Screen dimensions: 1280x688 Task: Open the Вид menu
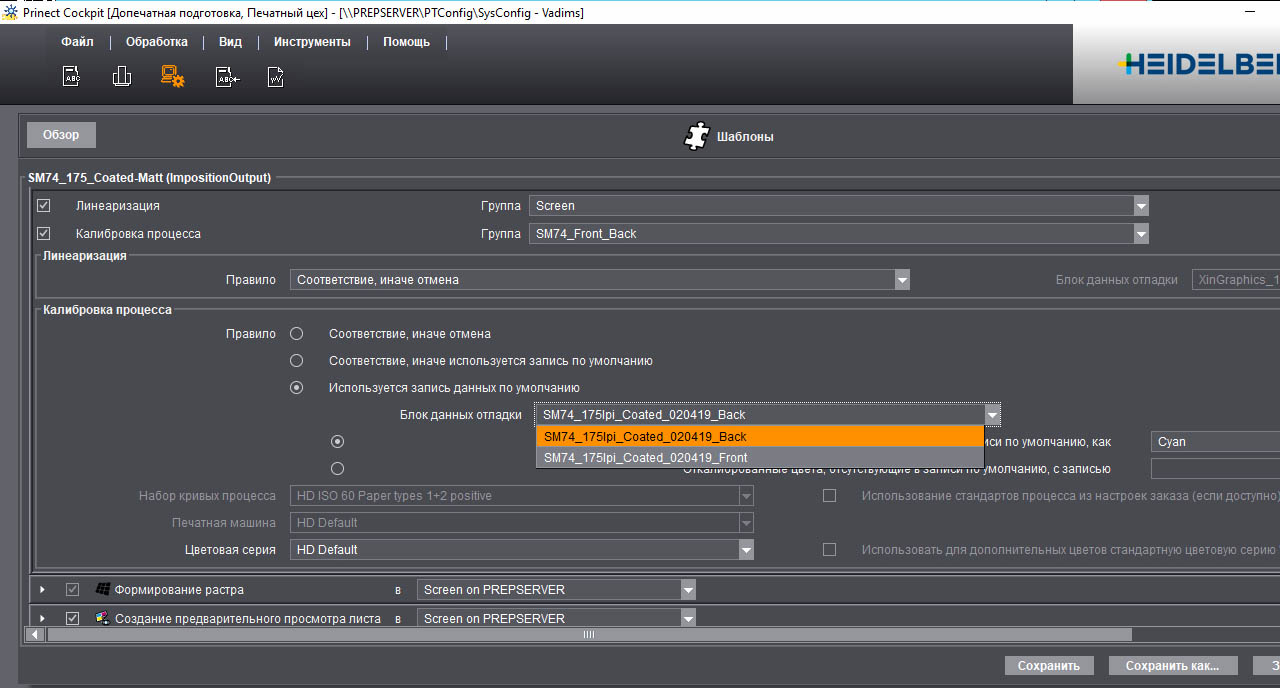[x=230, y=42]
